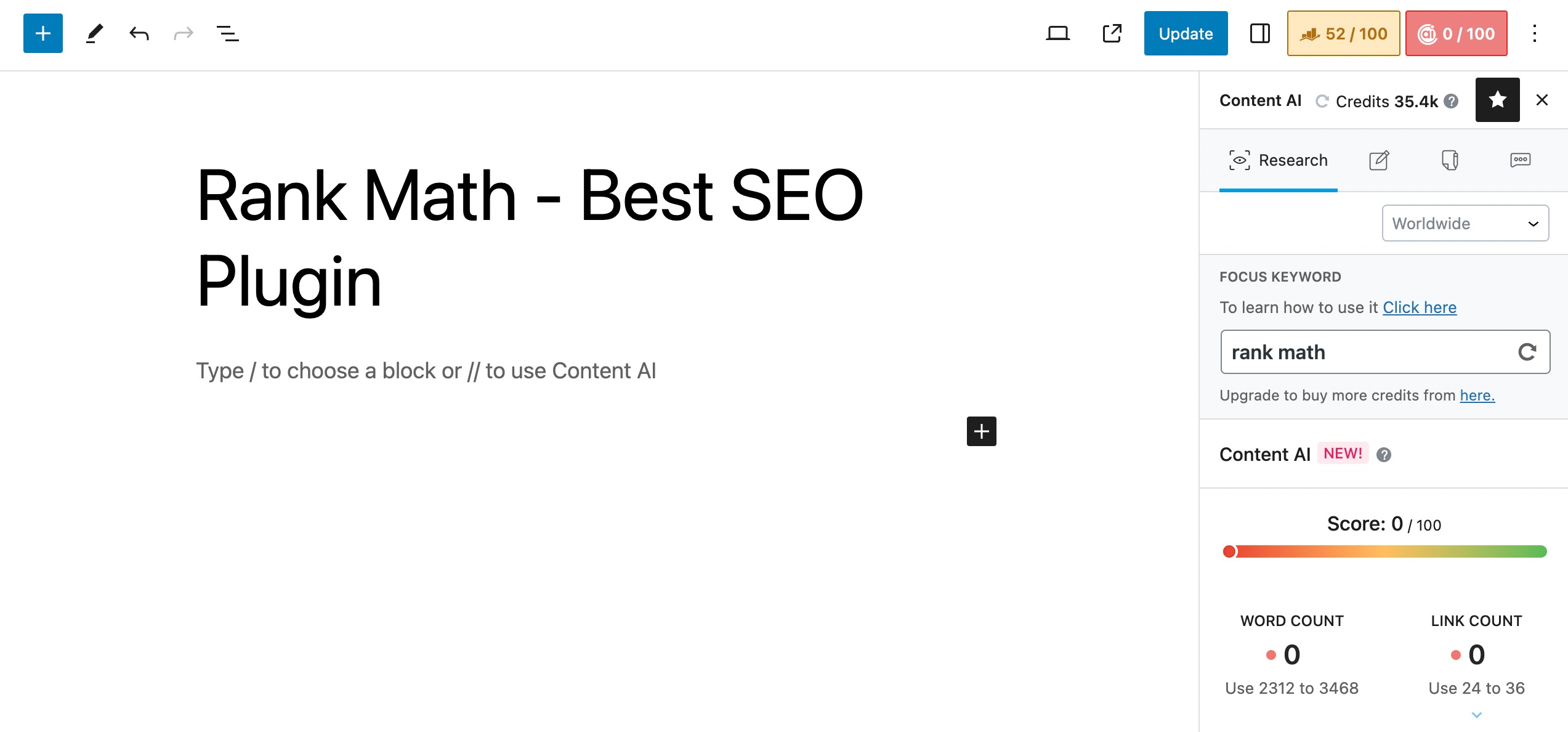Add a block with the black plus button
The height and width of the screenshot is (732, 1568).
point(981,431)
